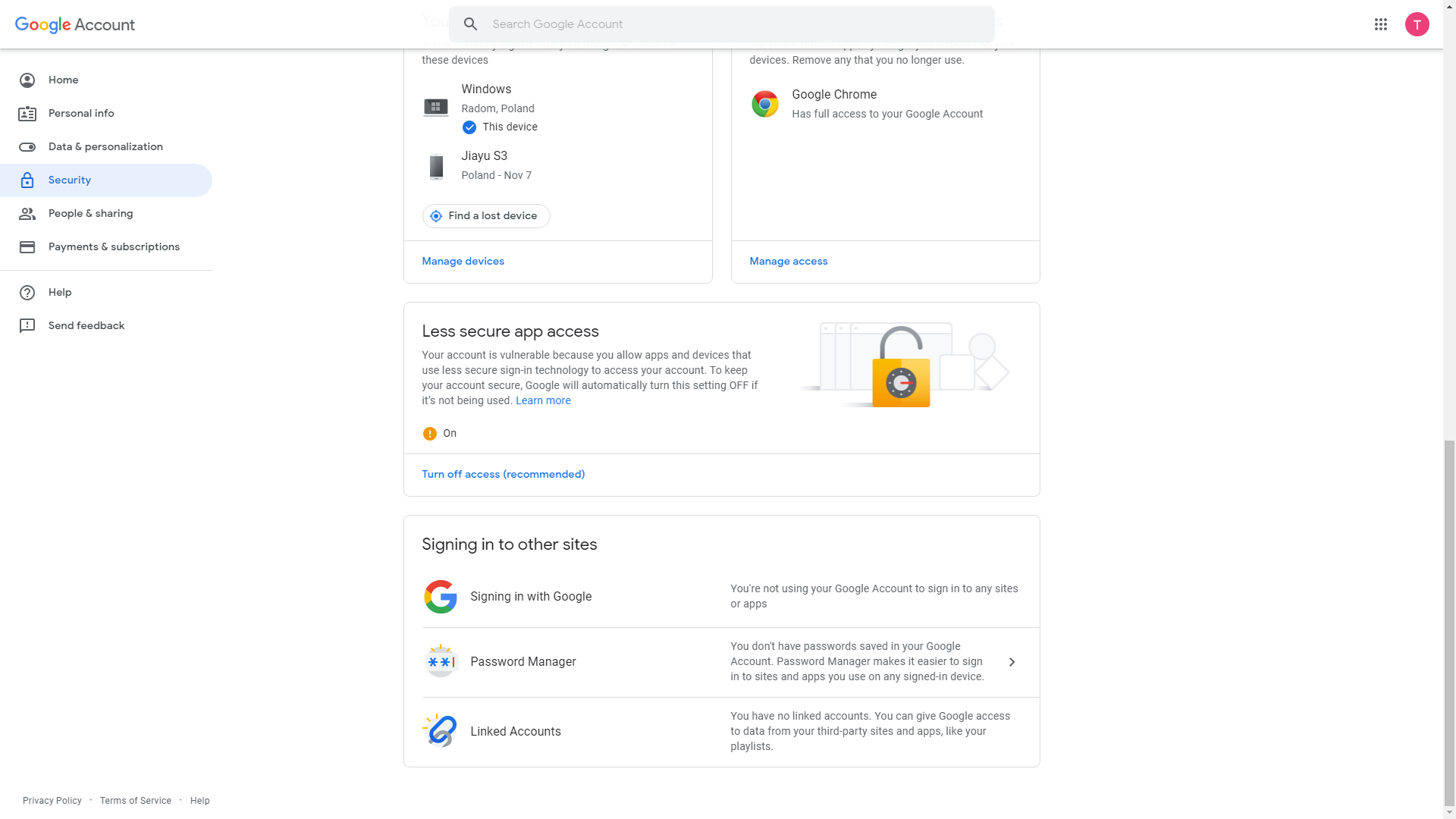Click the search magnifier icon

pos(470,24)
